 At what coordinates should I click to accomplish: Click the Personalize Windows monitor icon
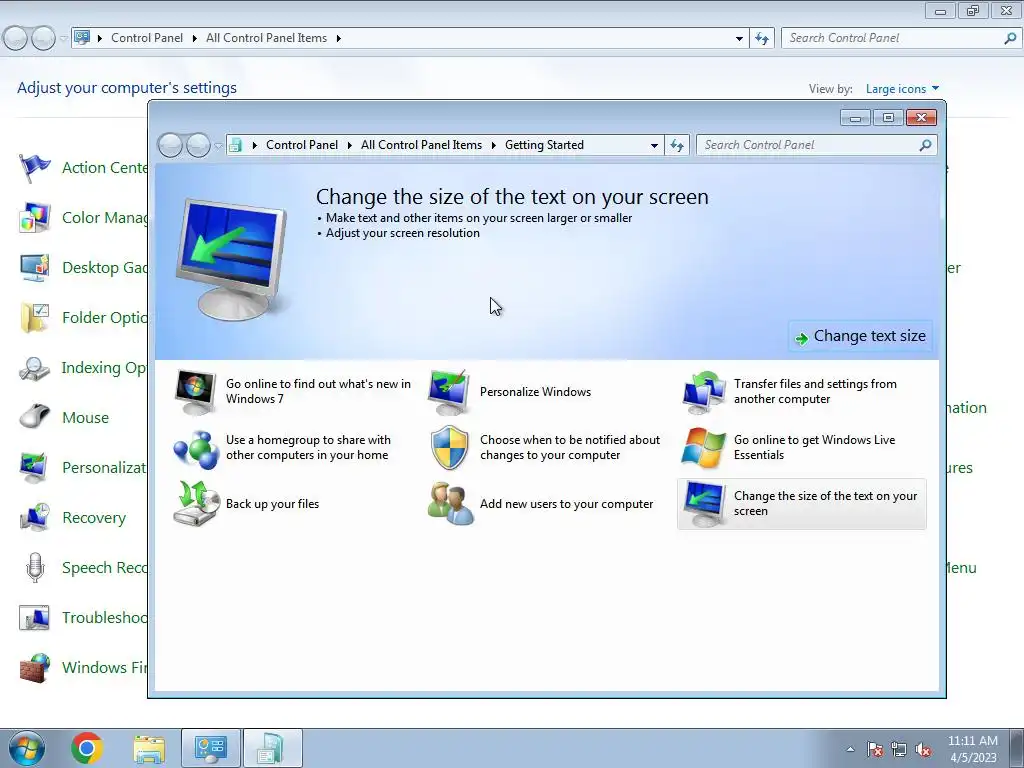tap(449, 392)
